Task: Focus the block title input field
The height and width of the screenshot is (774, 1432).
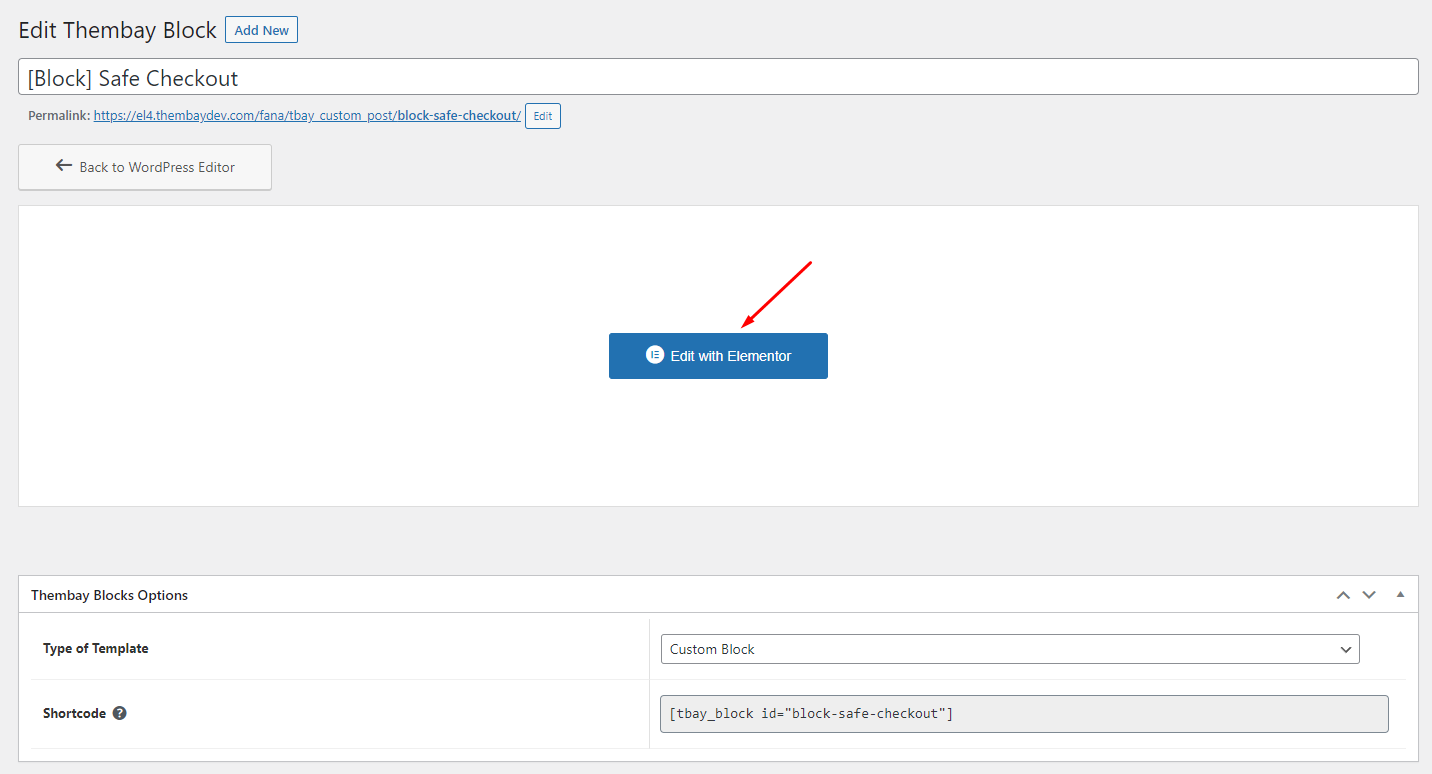Action: [718, 77]
